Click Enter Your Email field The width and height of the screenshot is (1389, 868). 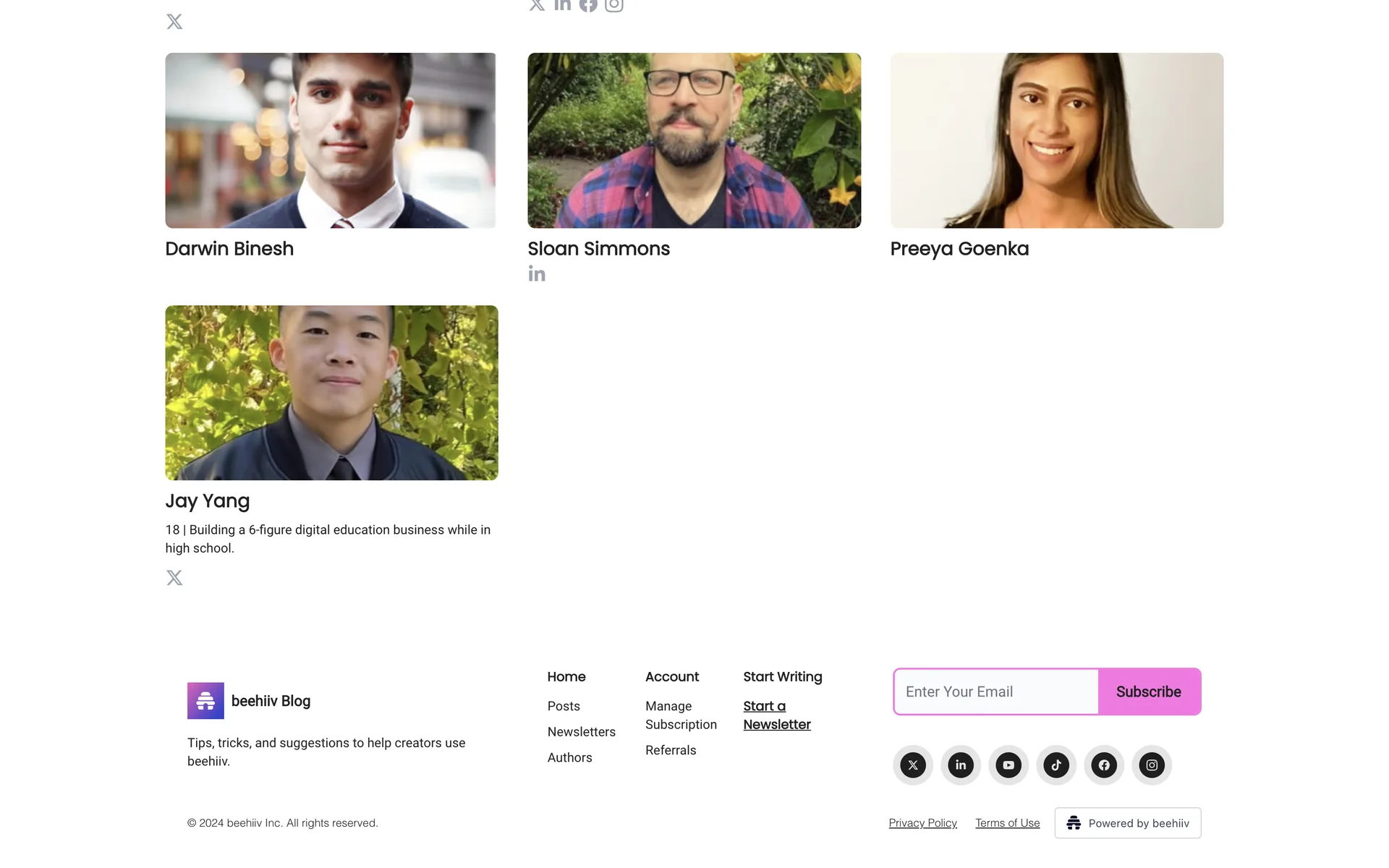pos(996,692)
